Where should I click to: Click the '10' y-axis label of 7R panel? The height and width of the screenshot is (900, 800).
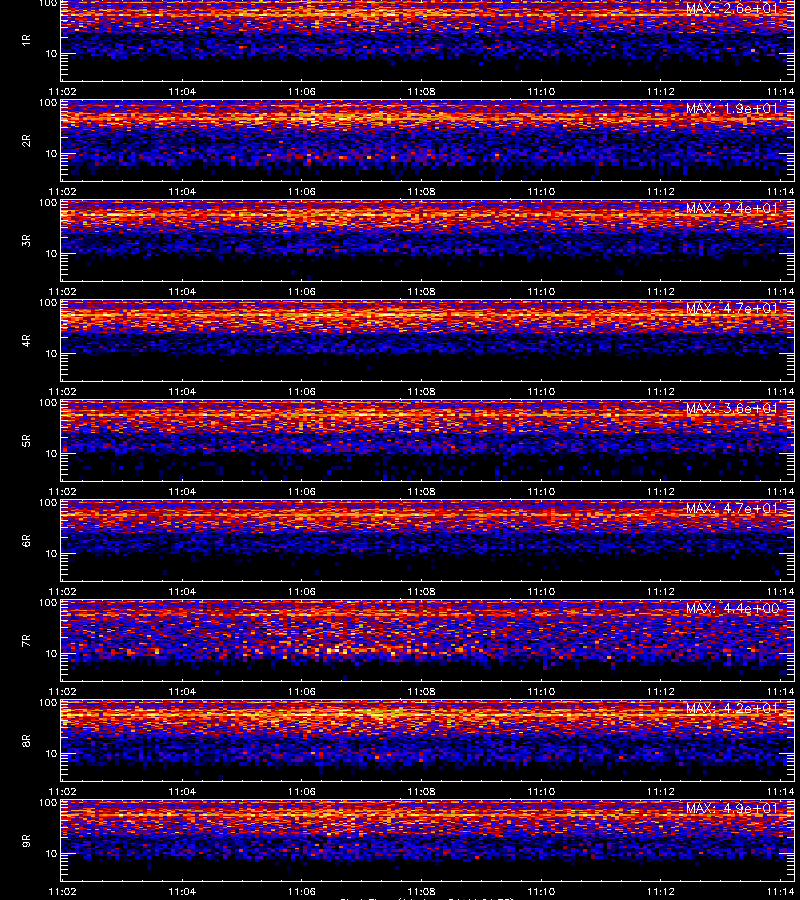coord(52,654)
